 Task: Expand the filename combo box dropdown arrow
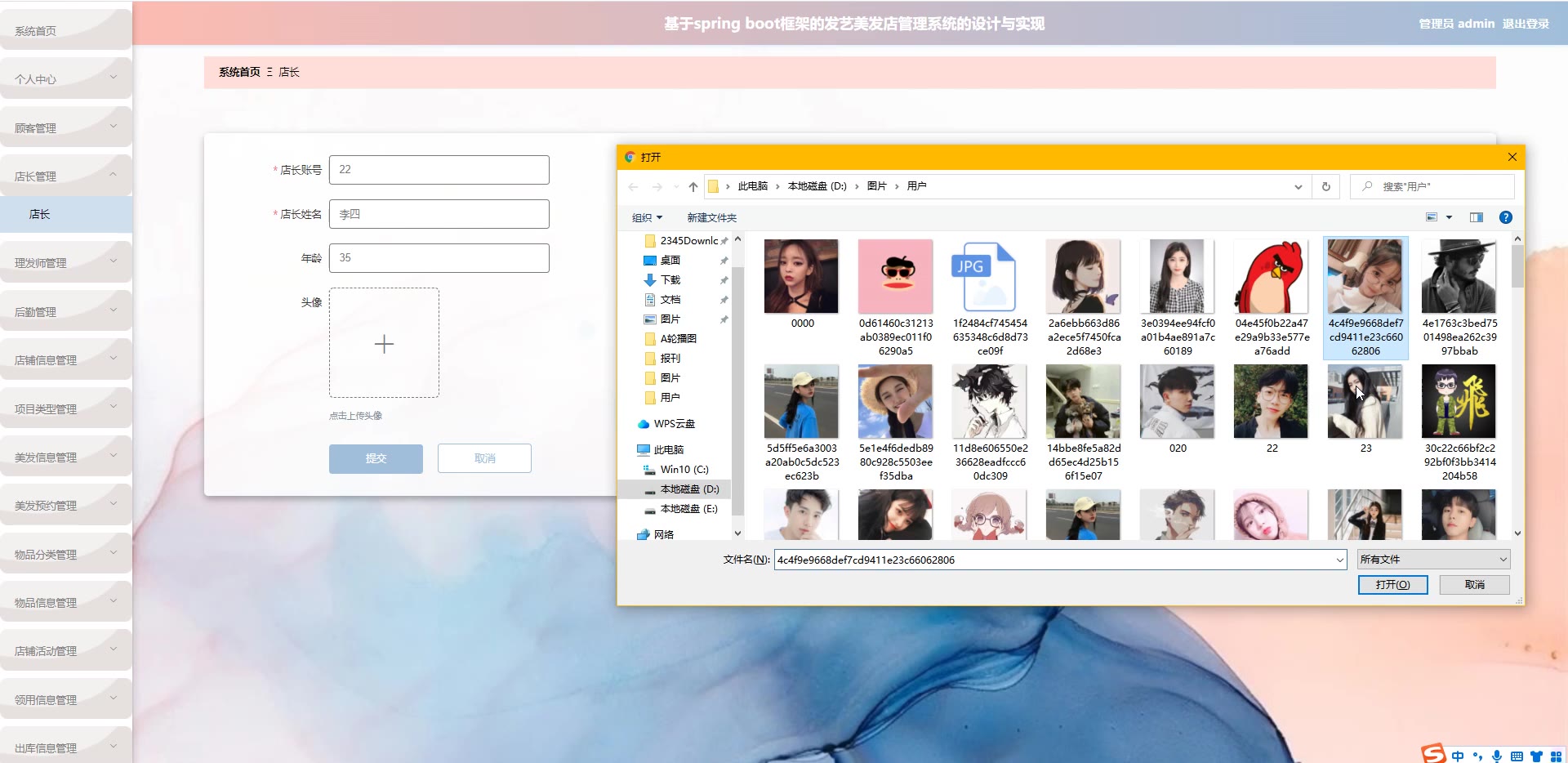pos(1339,560)
